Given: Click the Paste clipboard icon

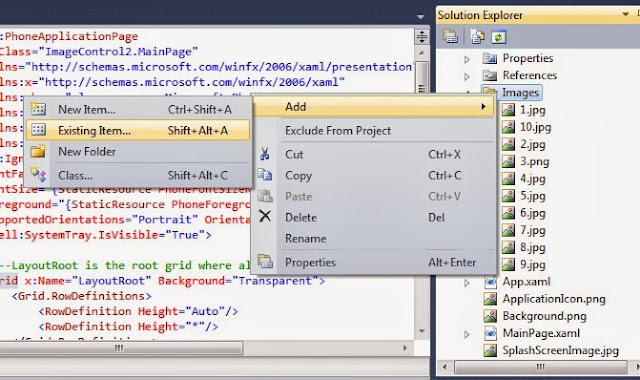Looking at the screenshot, I should click(265, 196).
